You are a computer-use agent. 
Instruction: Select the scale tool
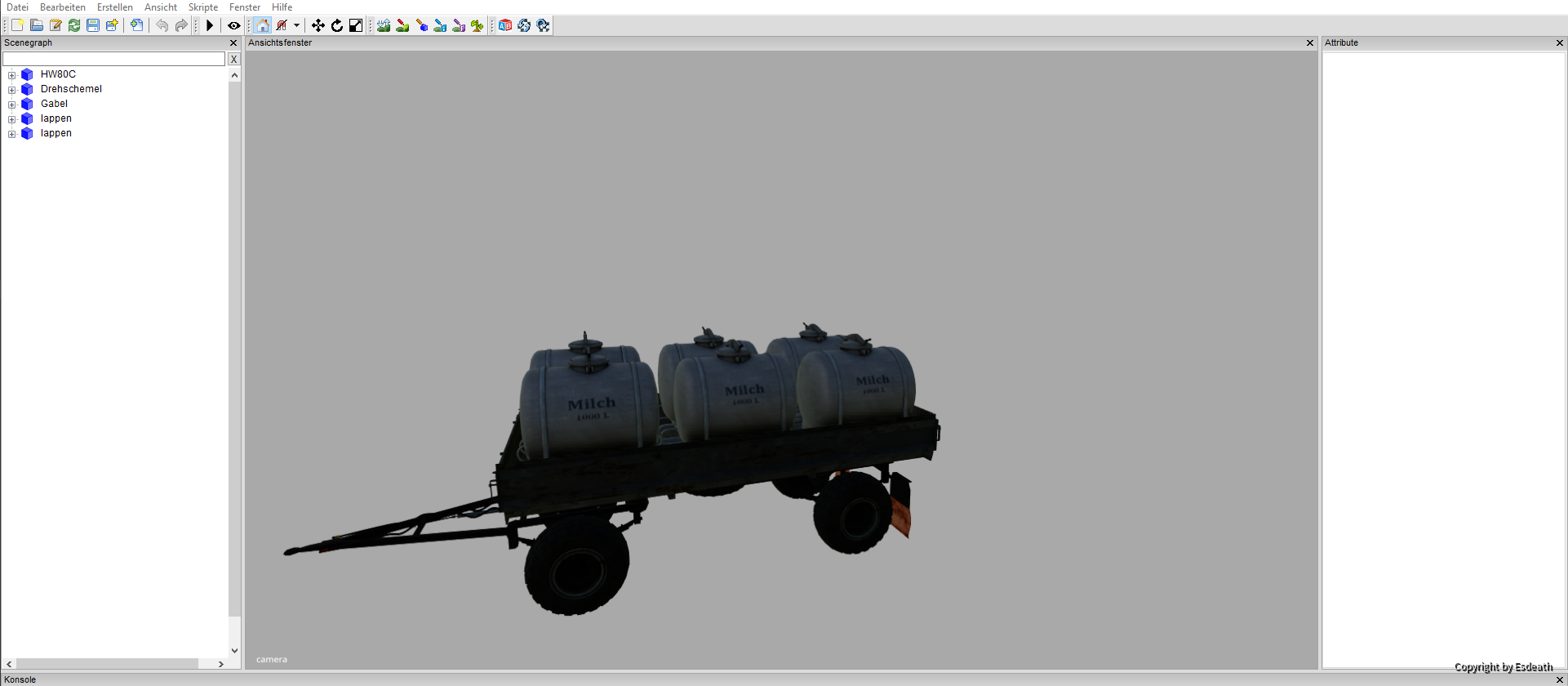click(x=356, y=25)
